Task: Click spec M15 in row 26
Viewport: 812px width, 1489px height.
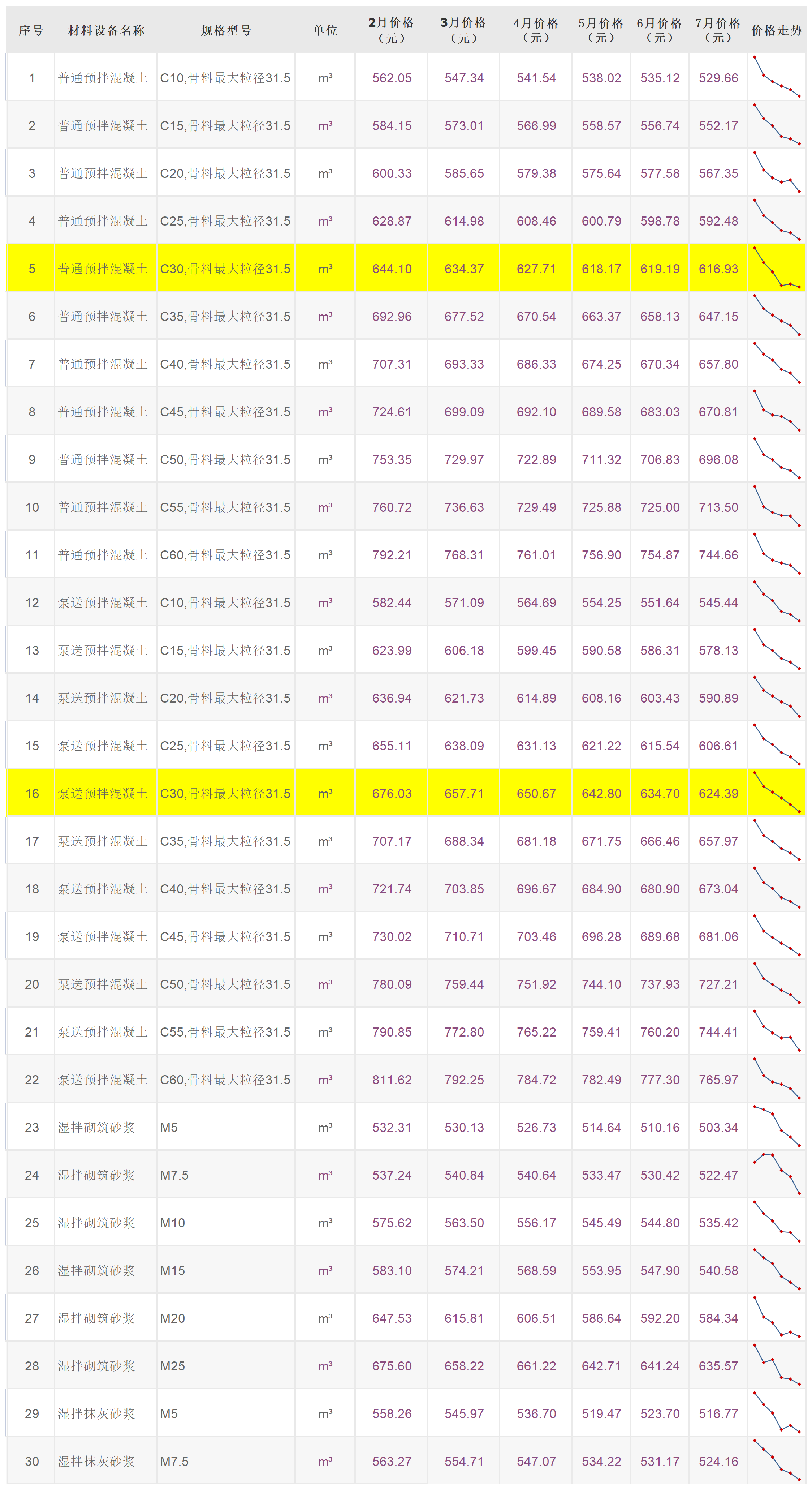Action: coord(173,1270)
